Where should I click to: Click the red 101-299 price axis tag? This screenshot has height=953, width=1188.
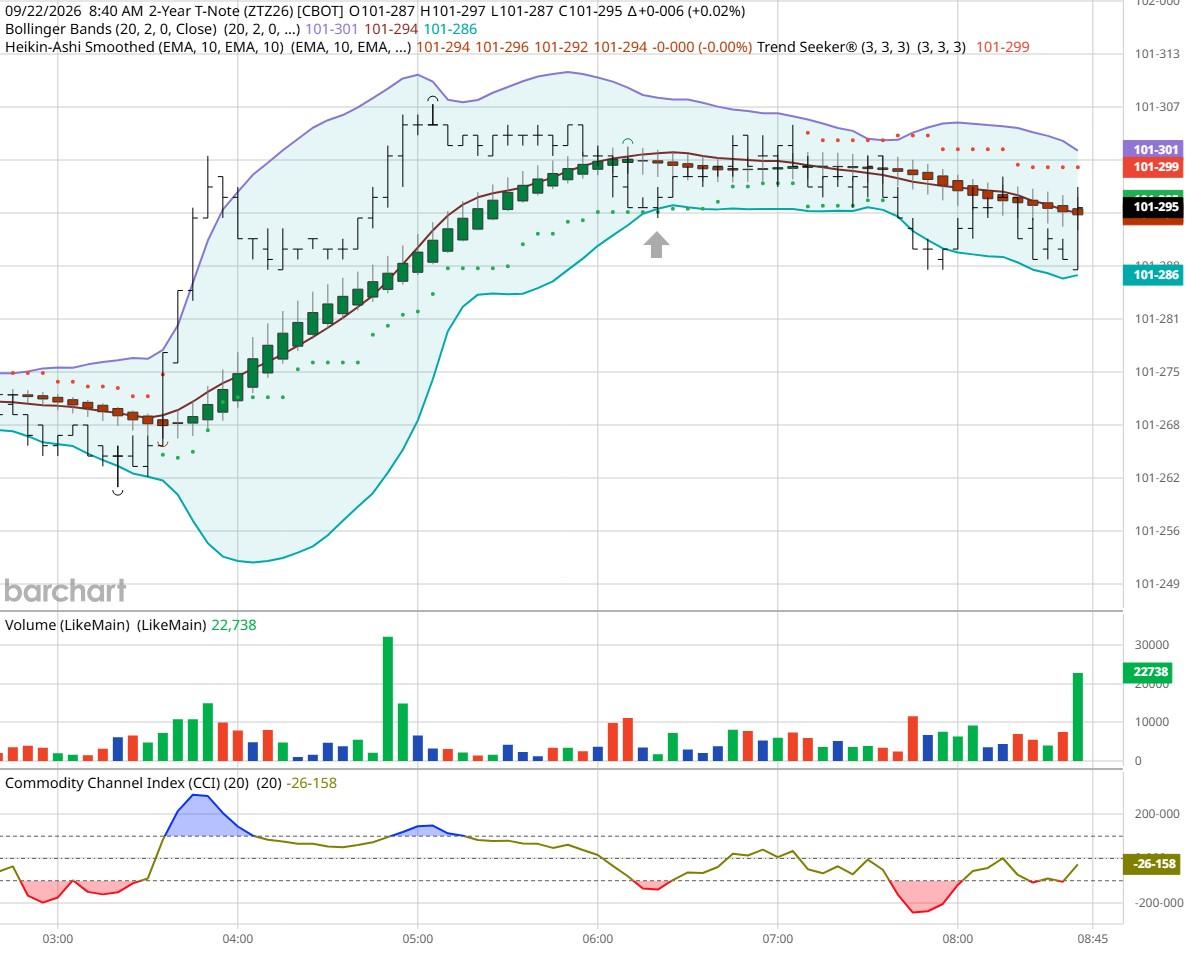tap(1152, 167)
